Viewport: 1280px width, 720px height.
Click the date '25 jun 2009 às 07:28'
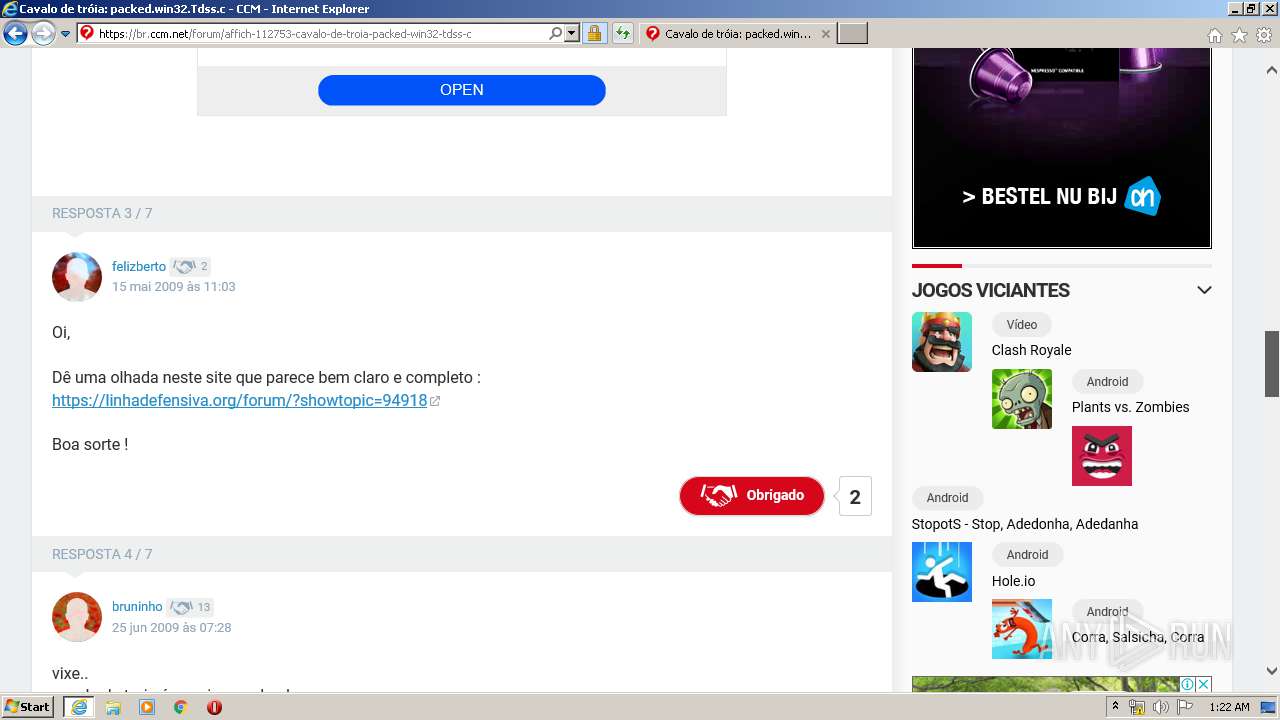[172, 628]
